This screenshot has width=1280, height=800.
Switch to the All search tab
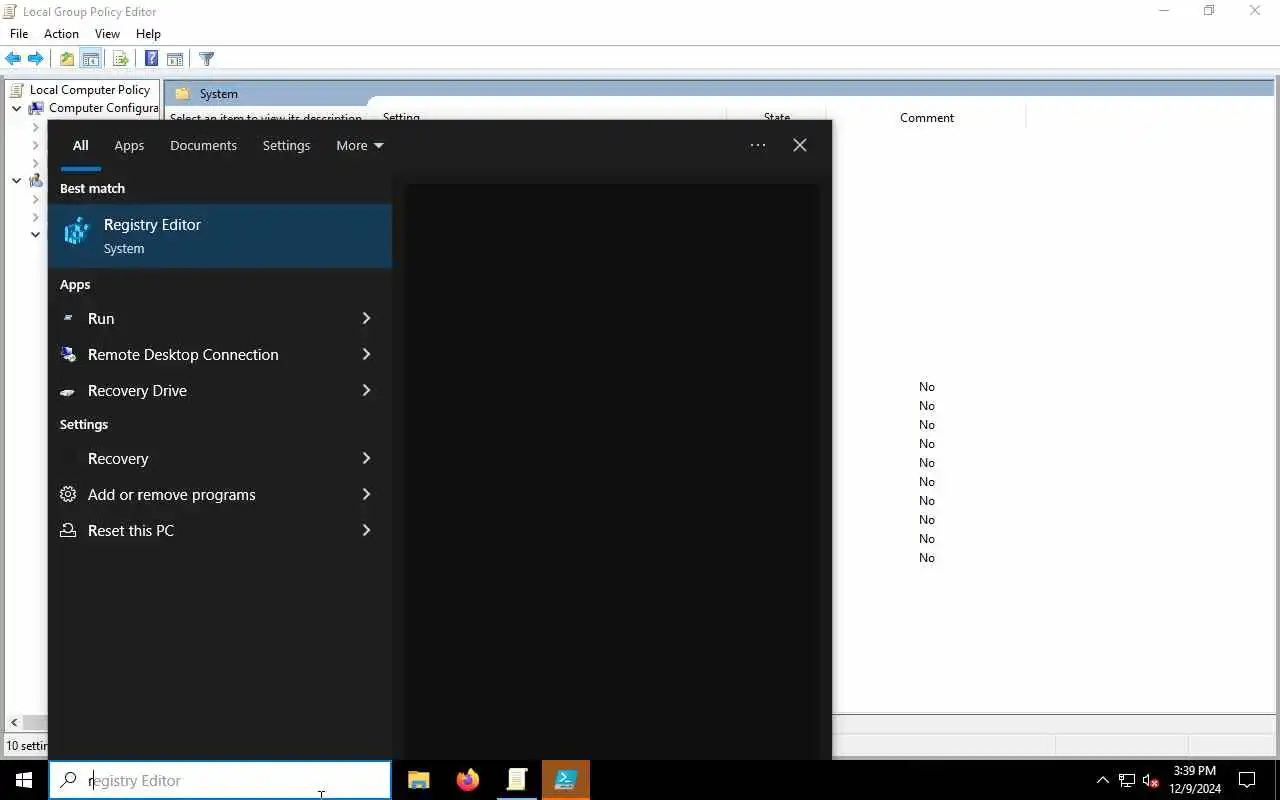point(80,145)
